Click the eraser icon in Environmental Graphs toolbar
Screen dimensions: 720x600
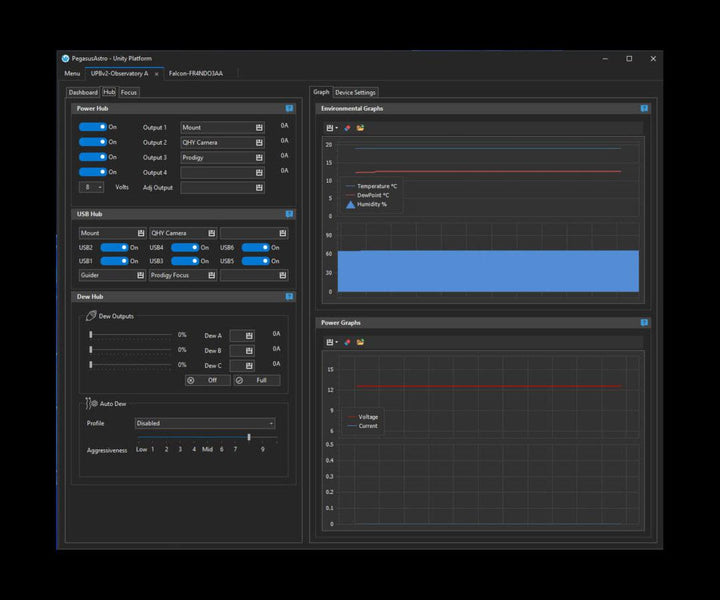click(347, 128)
